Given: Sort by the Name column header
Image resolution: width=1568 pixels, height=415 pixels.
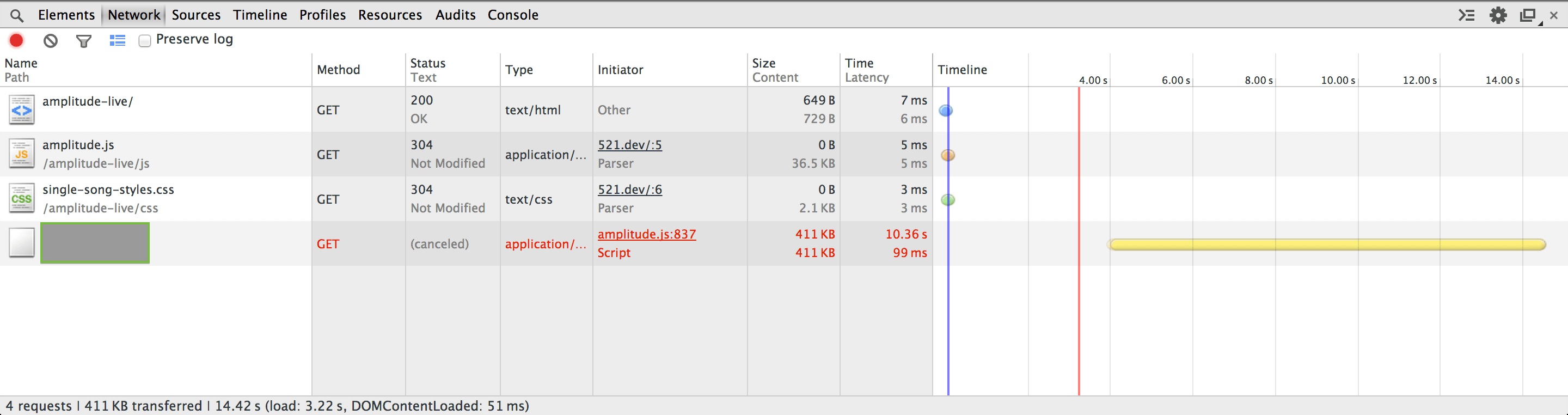Looking at the screenshot, I should (x=156, y=70).
